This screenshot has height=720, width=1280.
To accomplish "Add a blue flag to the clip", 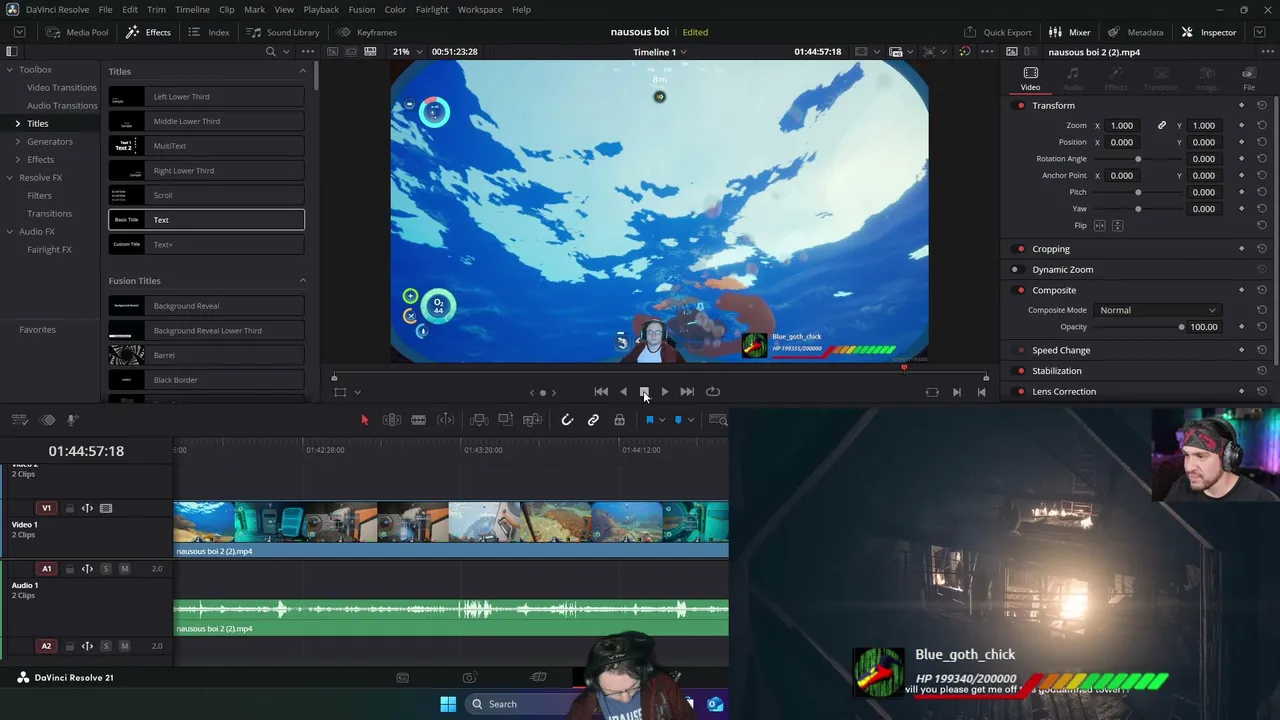I will tap(649, 420).
